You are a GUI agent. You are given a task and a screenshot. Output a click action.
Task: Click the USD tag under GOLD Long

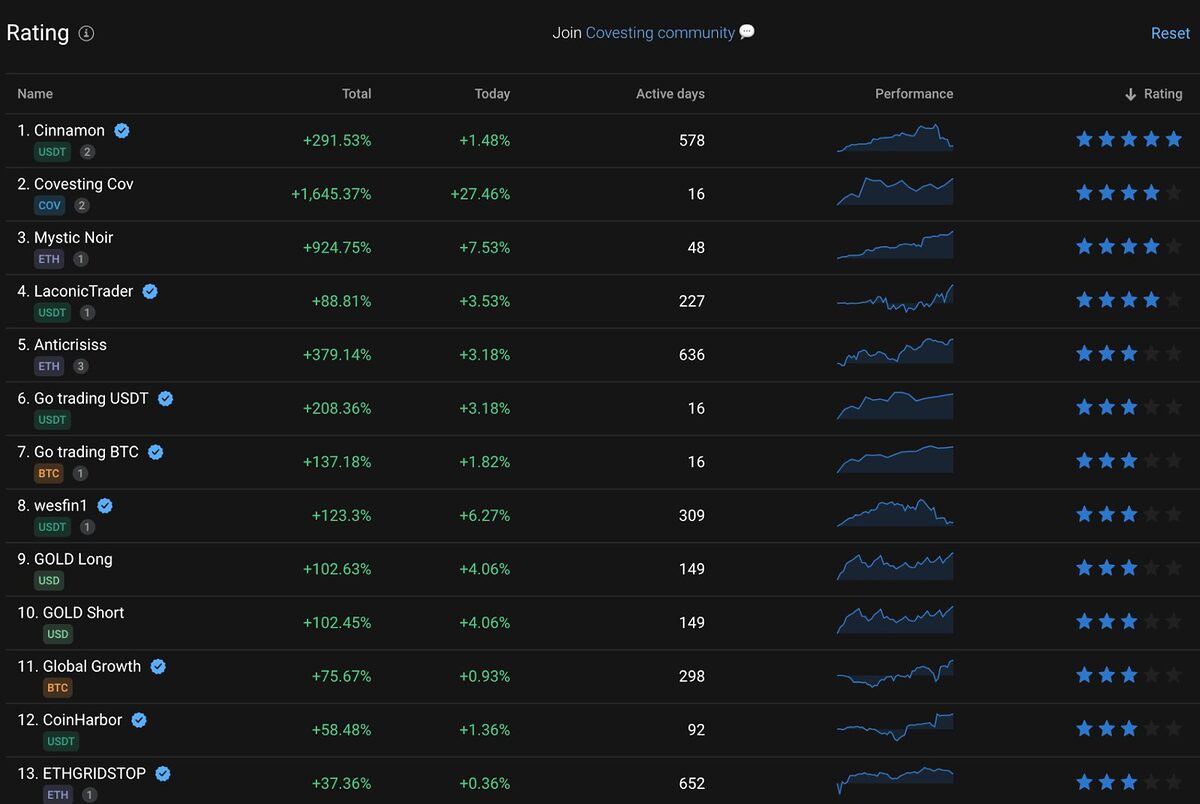[49, 580]
